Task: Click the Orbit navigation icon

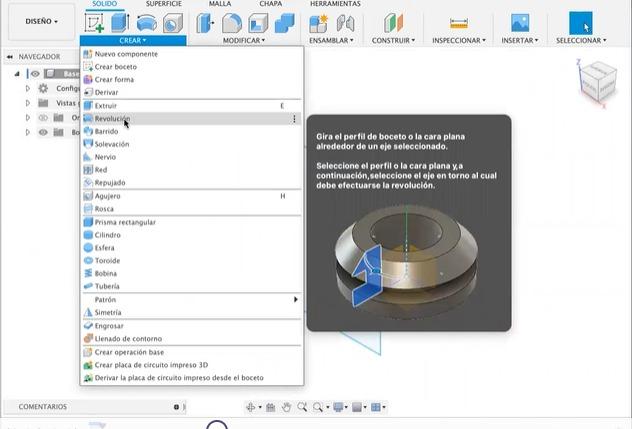Action: [251, 407]
